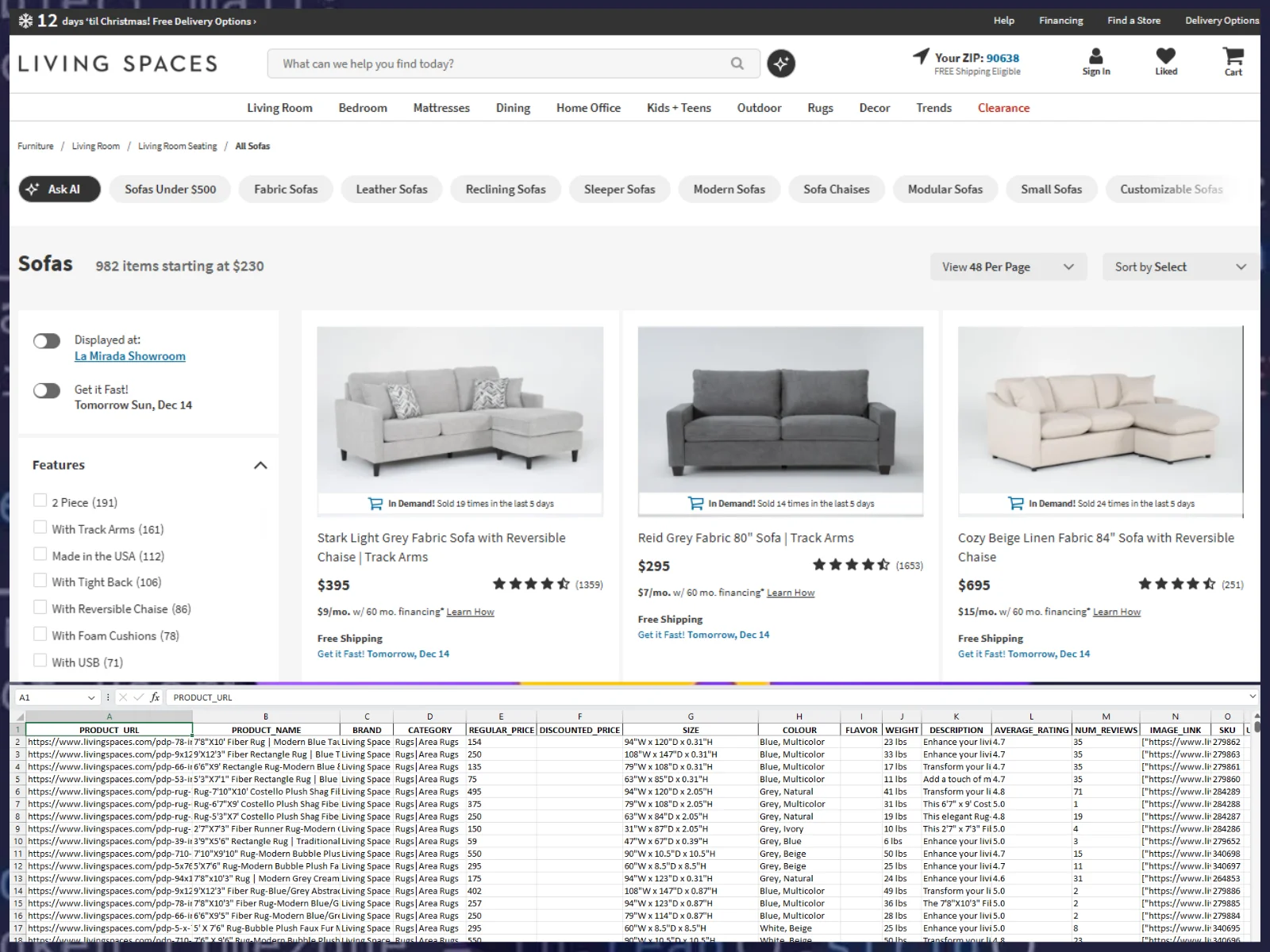This screenshot has width=1270, height=952.
Task: Toggle the Get it Fast switch
Action: pyautogui.click(x=47, y=390)
